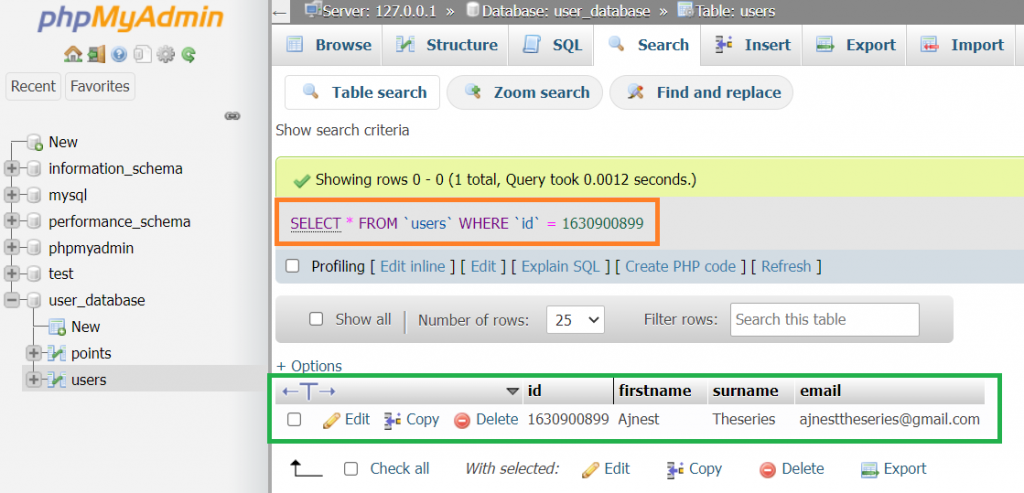The height and width of the screenshot is (493, 1024).
Task: Tick the Show all checkbox
Action: (x=316, y=319)
